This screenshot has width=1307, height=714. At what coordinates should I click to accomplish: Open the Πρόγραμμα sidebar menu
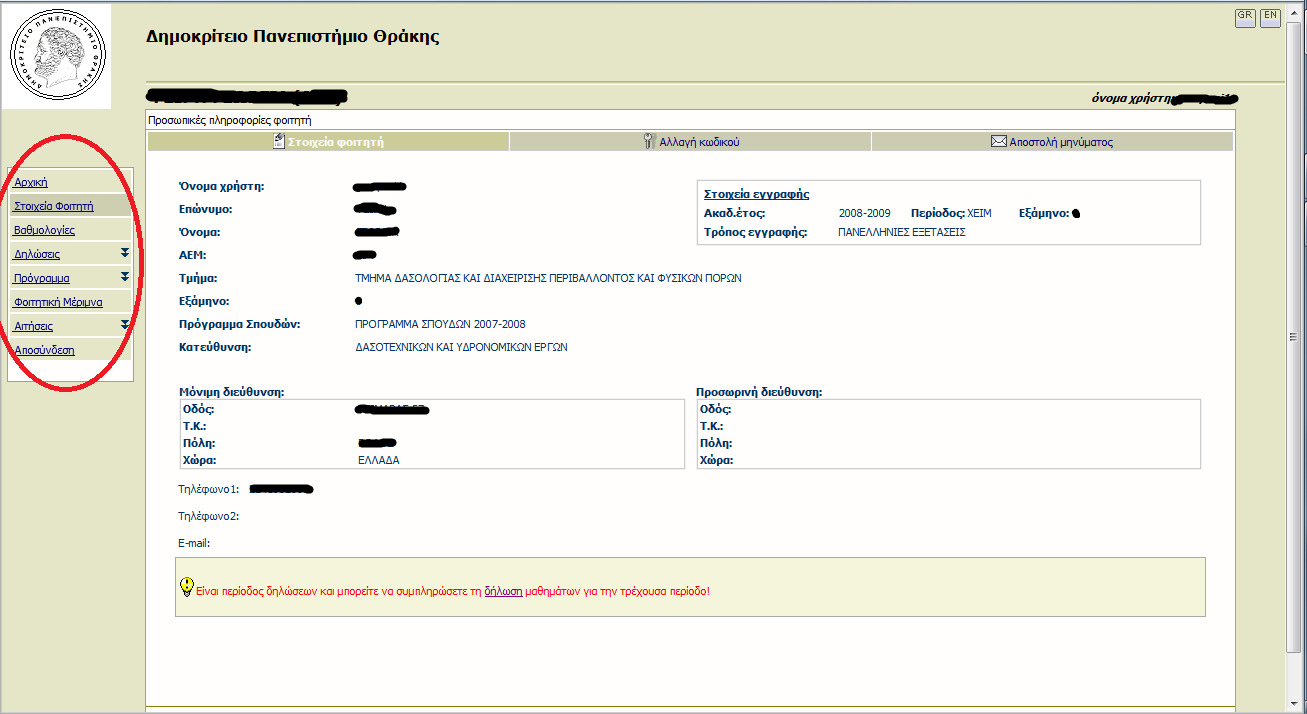point(42,278)
